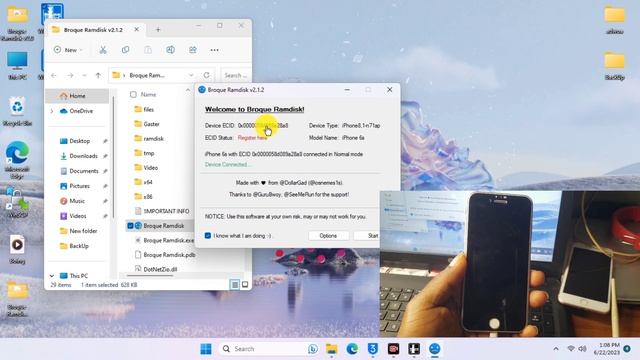
Task: Refresh the Explorer folder view
Action: (207, 75)
